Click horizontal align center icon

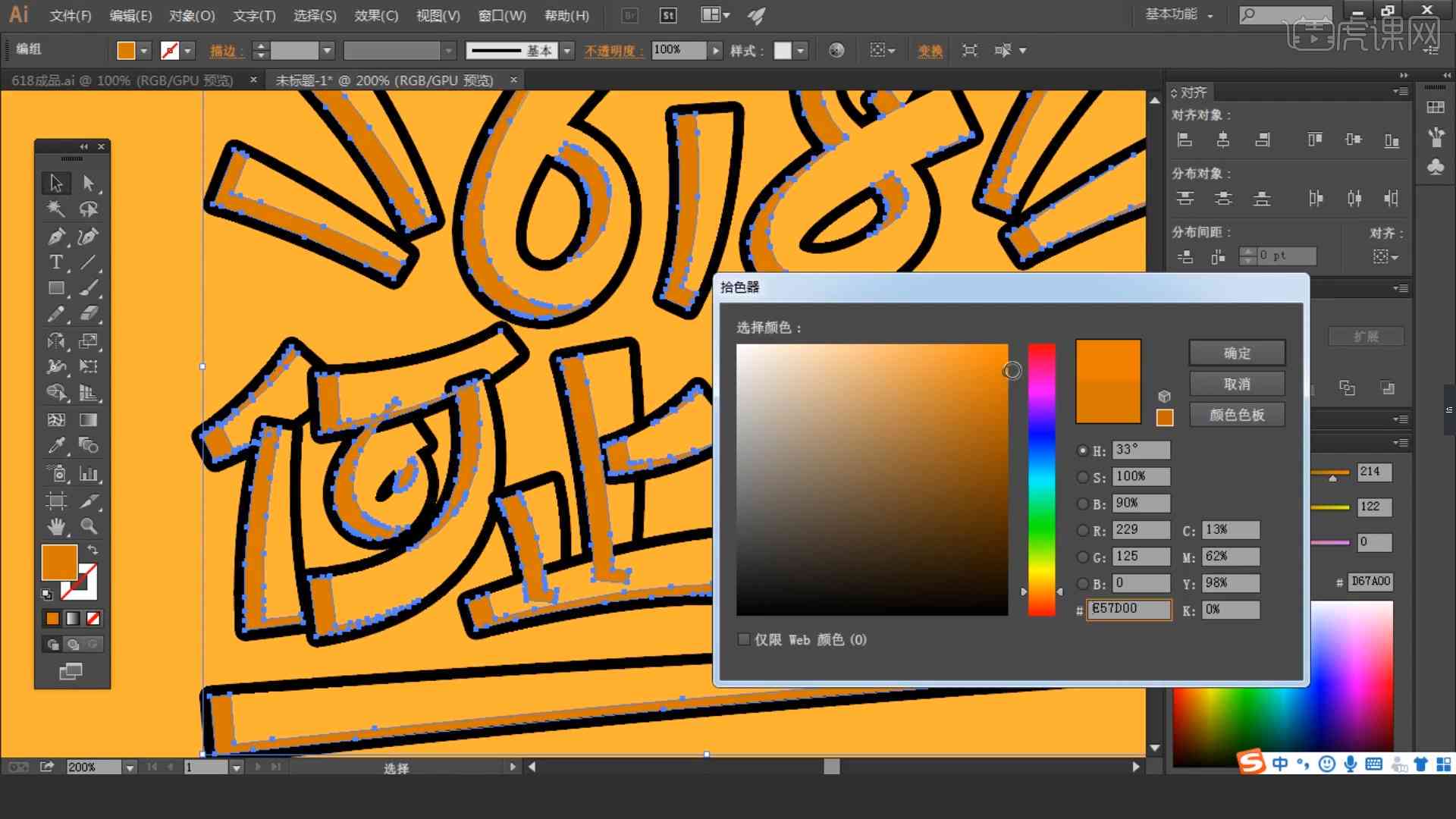[1222, 140]
